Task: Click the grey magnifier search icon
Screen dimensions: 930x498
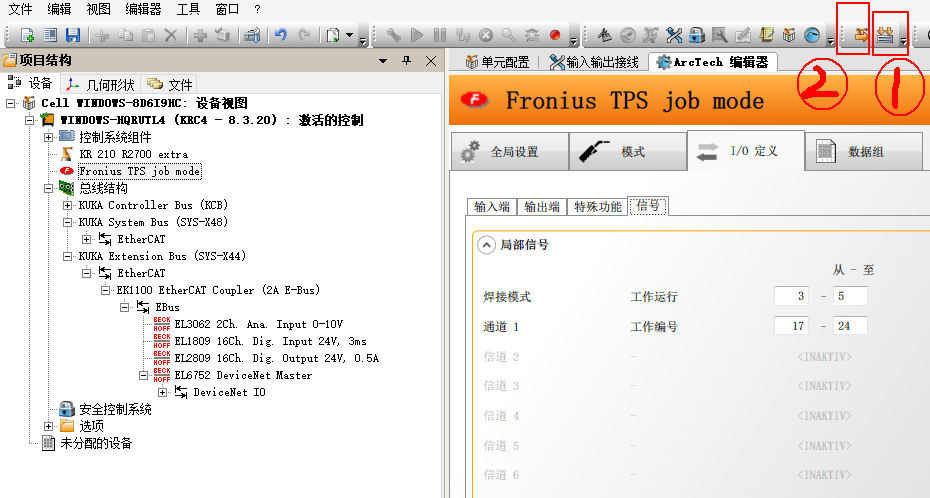Action: pyautogui.click(x=509, y=36)
